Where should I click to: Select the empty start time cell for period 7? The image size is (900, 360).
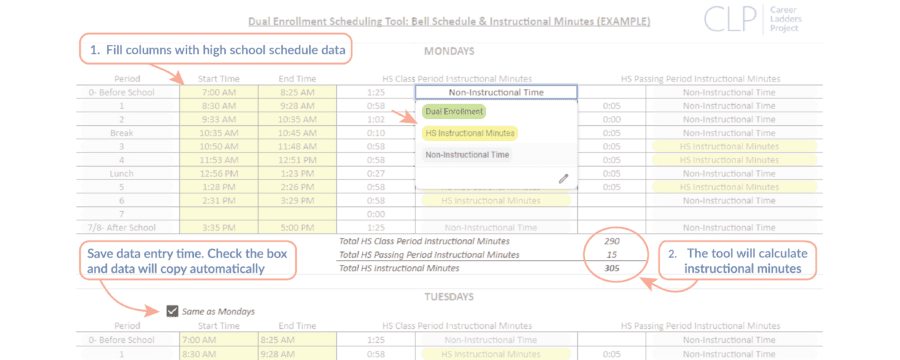[x=219, y=214]
